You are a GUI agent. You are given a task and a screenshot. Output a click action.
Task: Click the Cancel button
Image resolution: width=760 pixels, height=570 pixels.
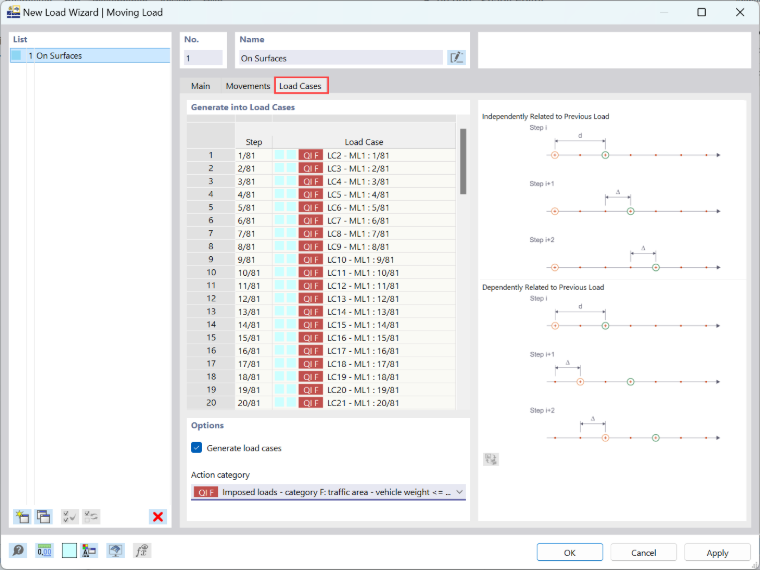coord(643,553)
